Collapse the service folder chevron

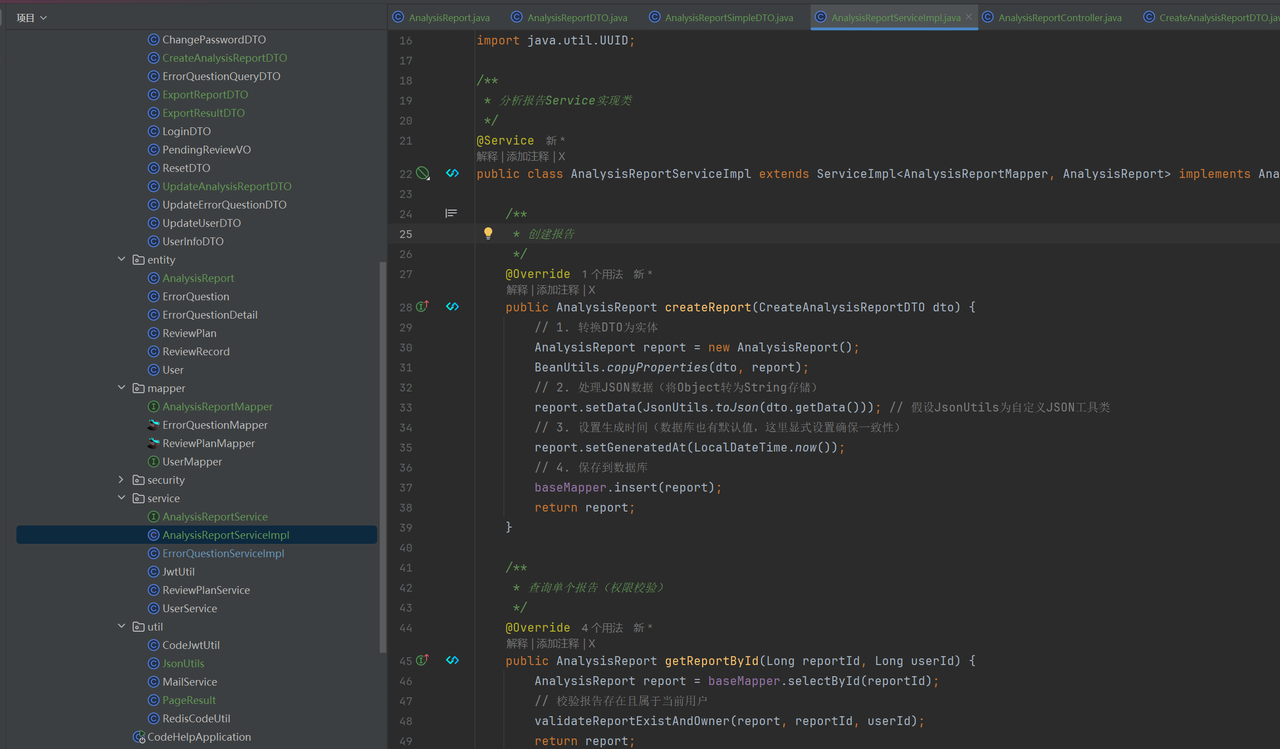pyautogui.click(x=122, y=498)
